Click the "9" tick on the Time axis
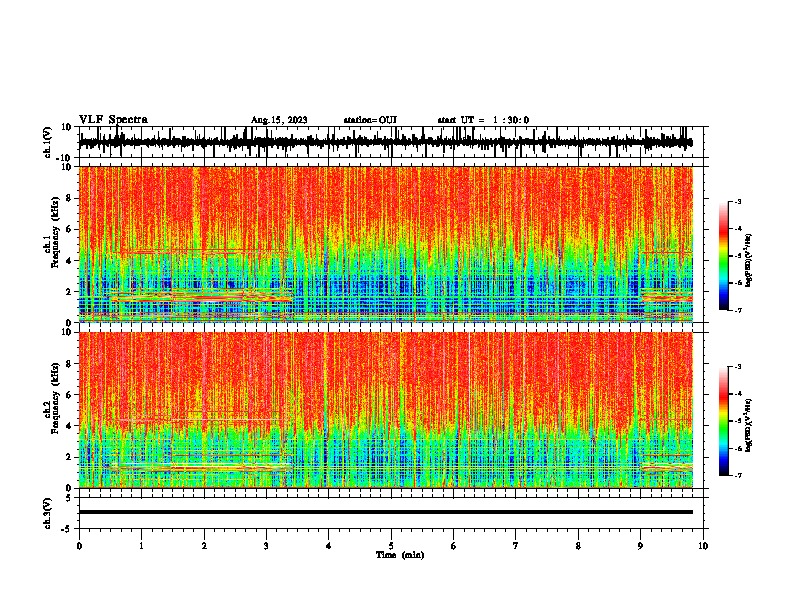 point(640,546)
